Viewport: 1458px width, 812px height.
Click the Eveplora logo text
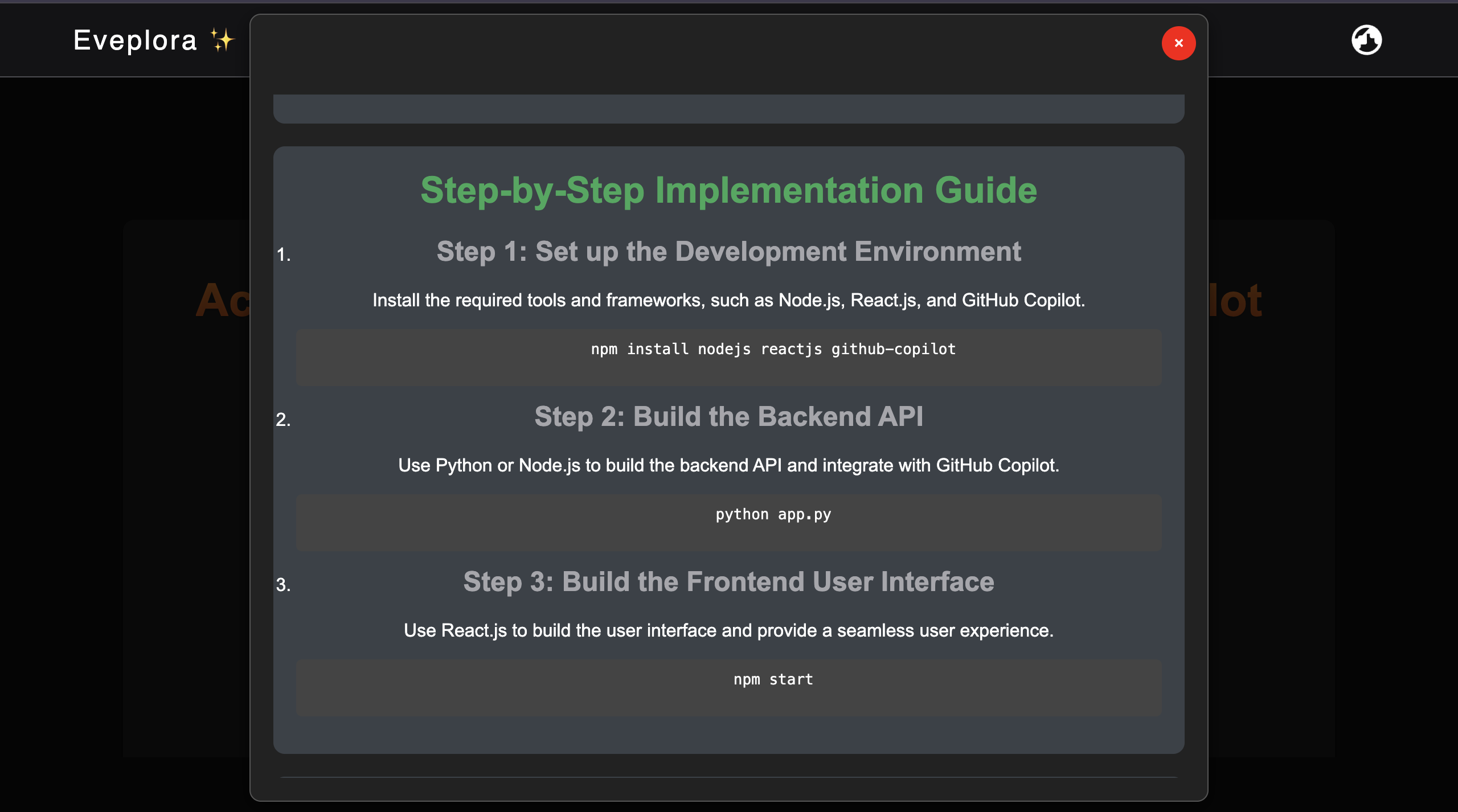click(135, 40)
